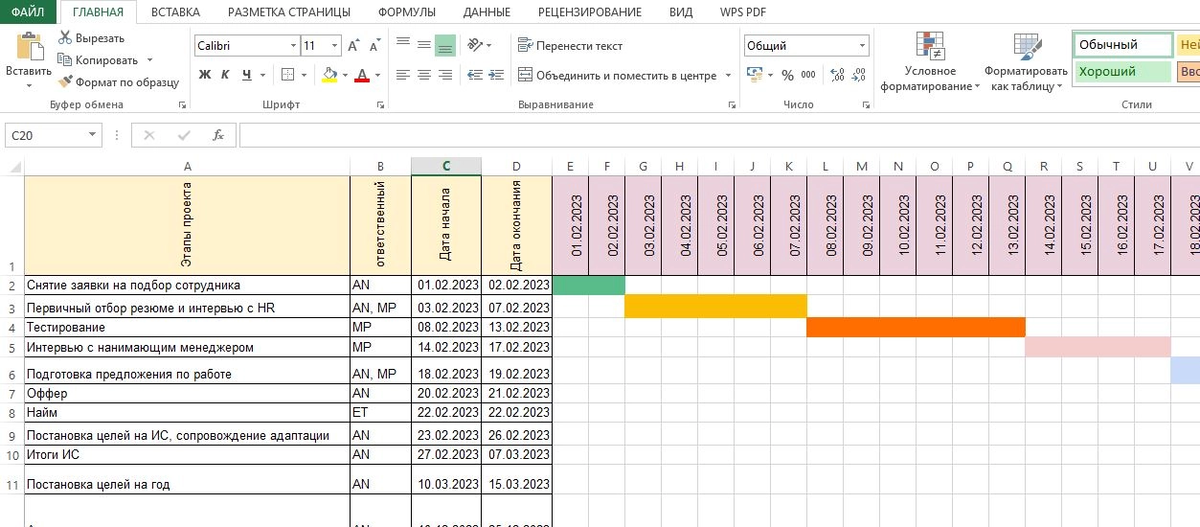Align text to middle of cell
The image size is (1200, 527).
tap(424, 44)
